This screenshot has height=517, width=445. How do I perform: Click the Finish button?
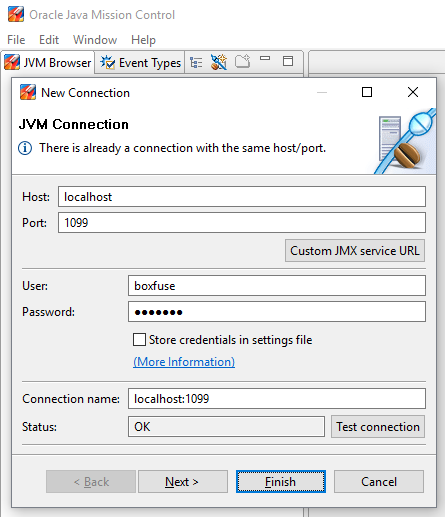[281, 482]
